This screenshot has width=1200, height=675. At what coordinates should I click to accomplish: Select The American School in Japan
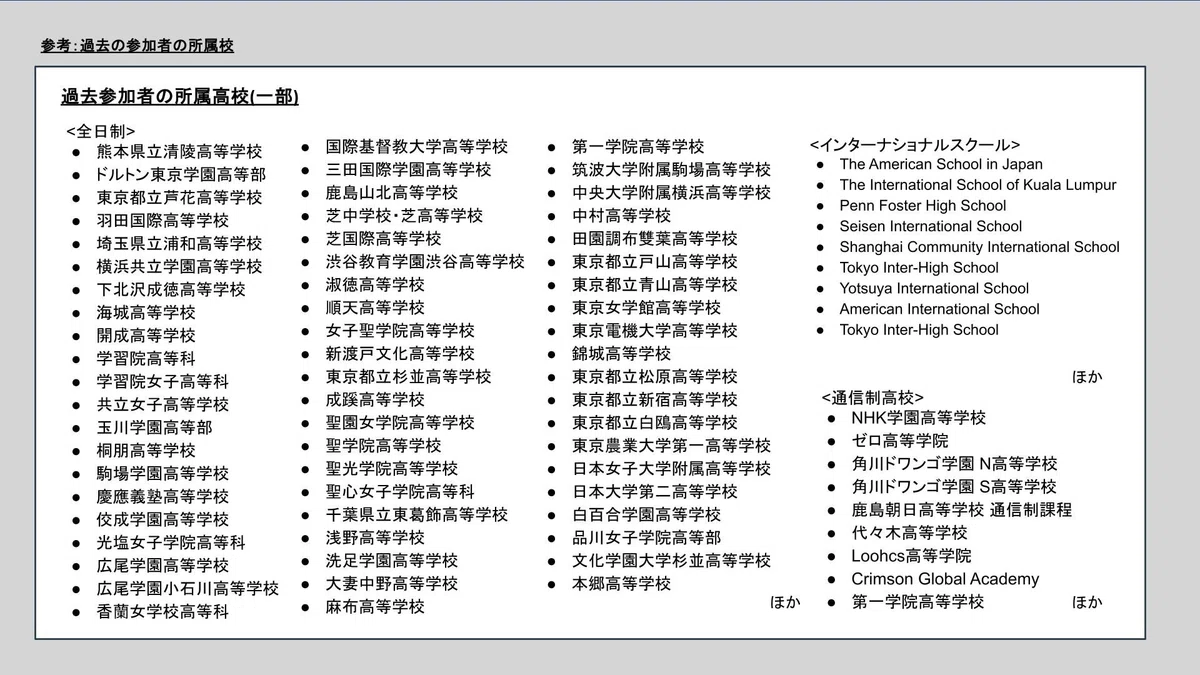click(x=941, y=165)
